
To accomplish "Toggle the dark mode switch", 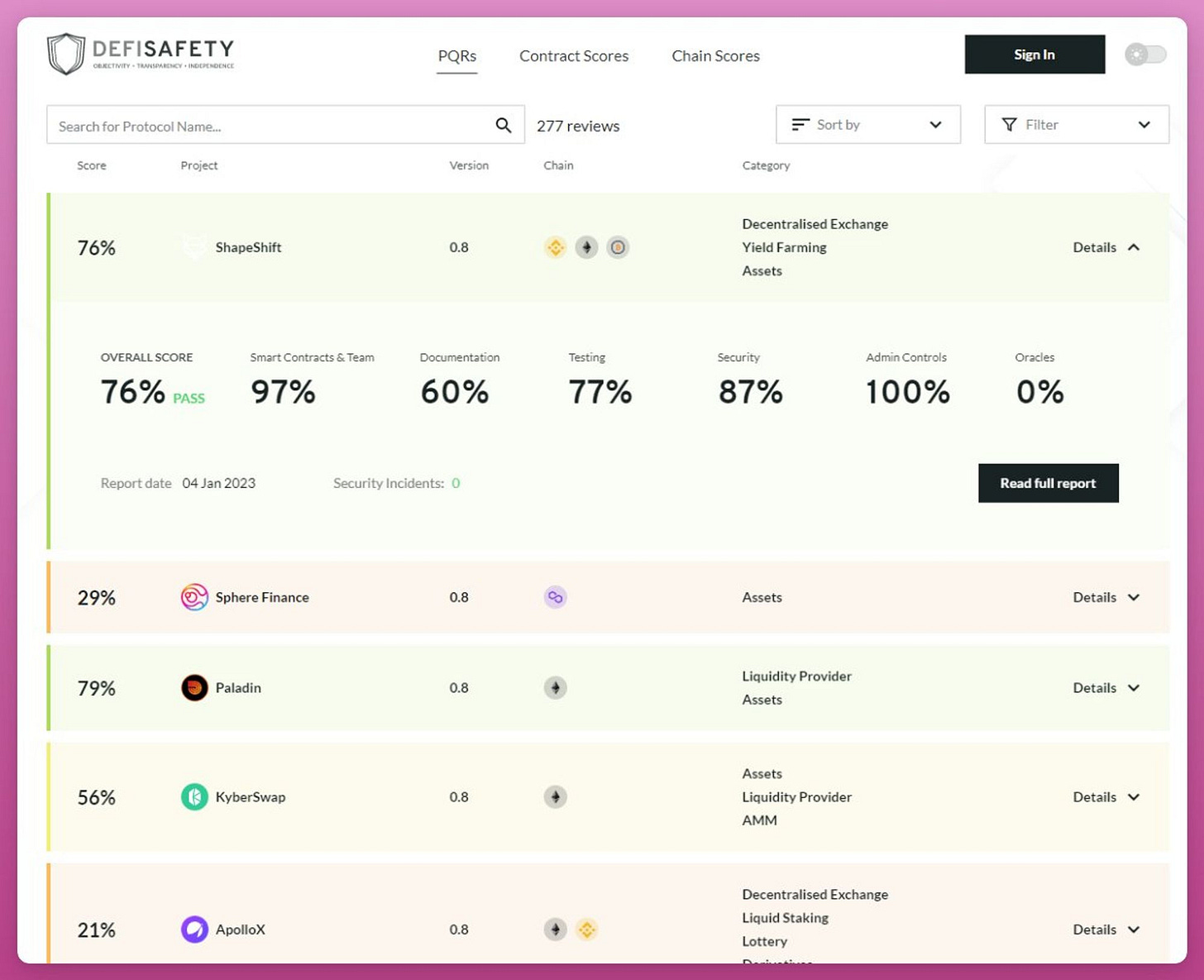I will (1145, 55).
